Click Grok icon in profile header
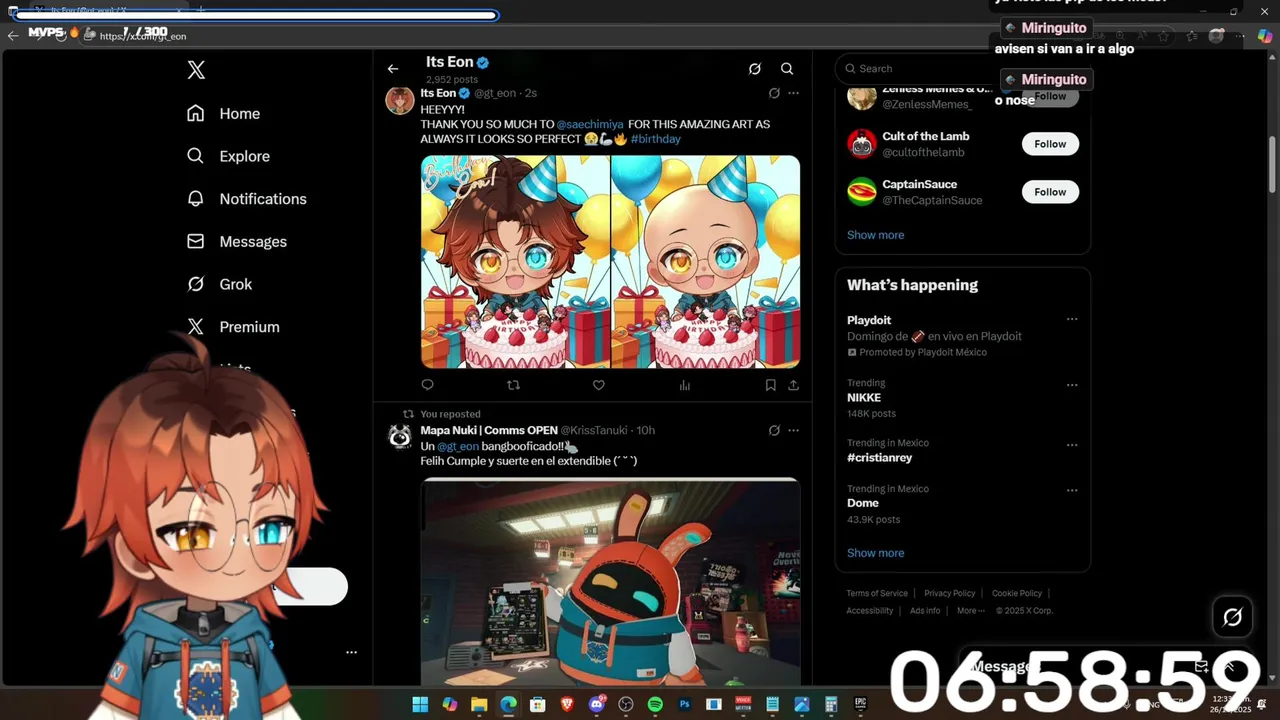This screenshot has width=1280, height=720. click(755, 69)
